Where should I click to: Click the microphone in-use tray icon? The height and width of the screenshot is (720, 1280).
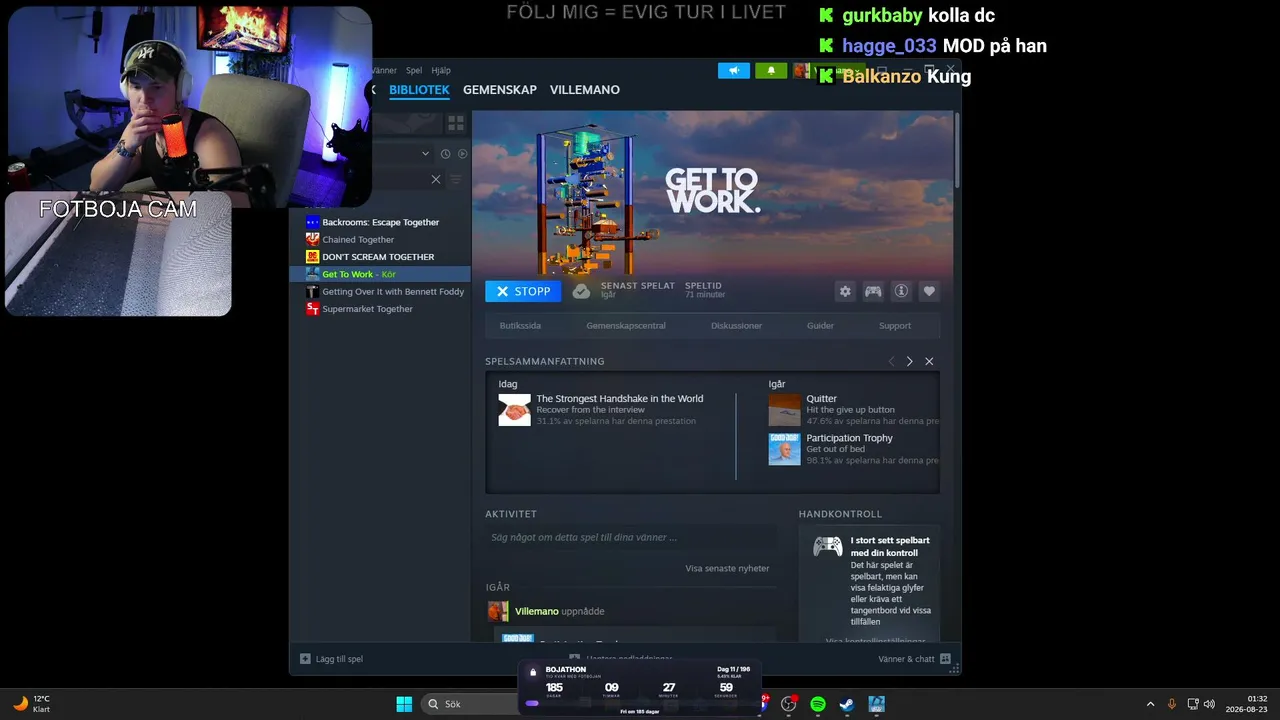tap(1172, 704)
